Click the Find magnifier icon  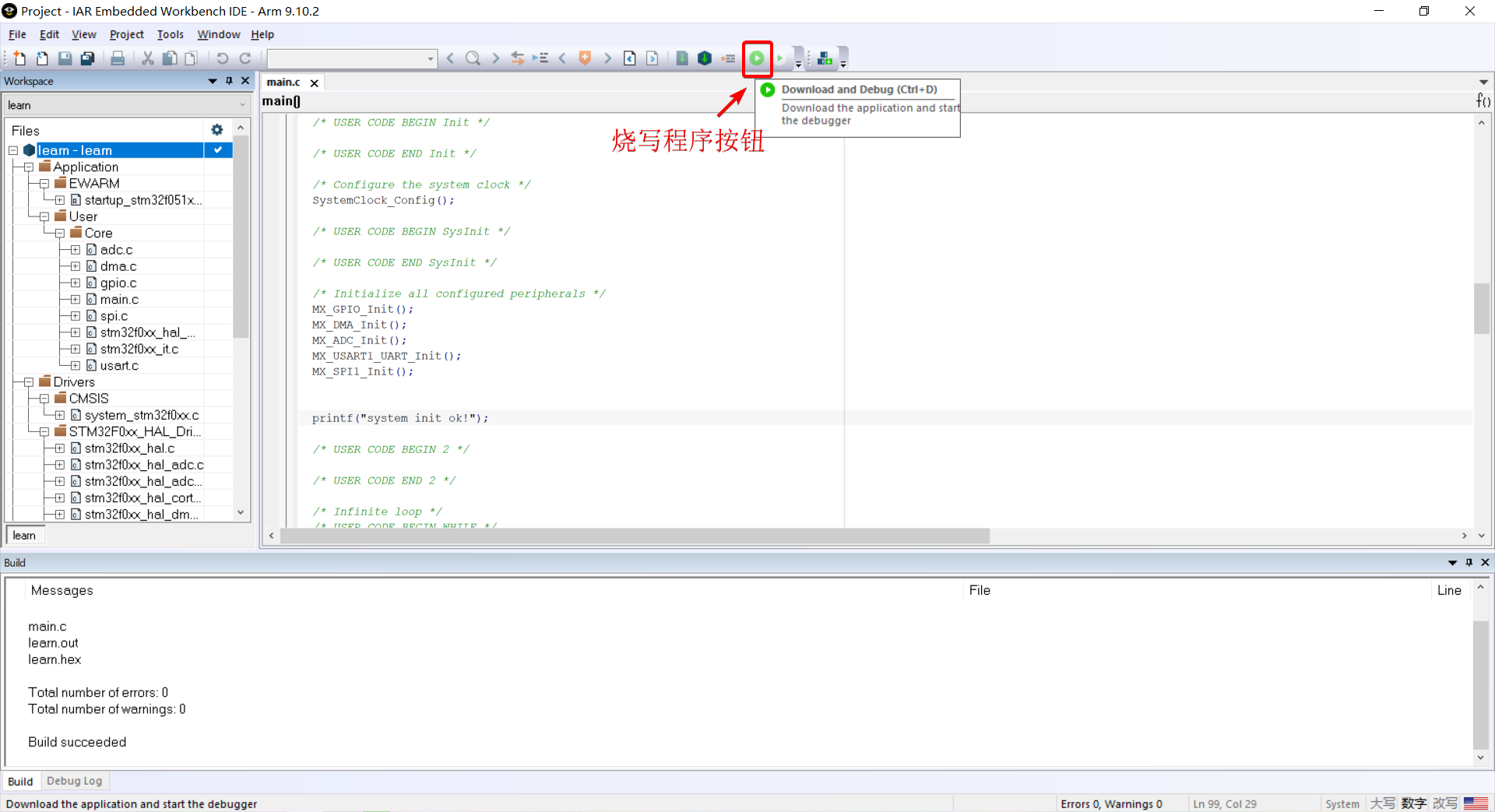473,58
